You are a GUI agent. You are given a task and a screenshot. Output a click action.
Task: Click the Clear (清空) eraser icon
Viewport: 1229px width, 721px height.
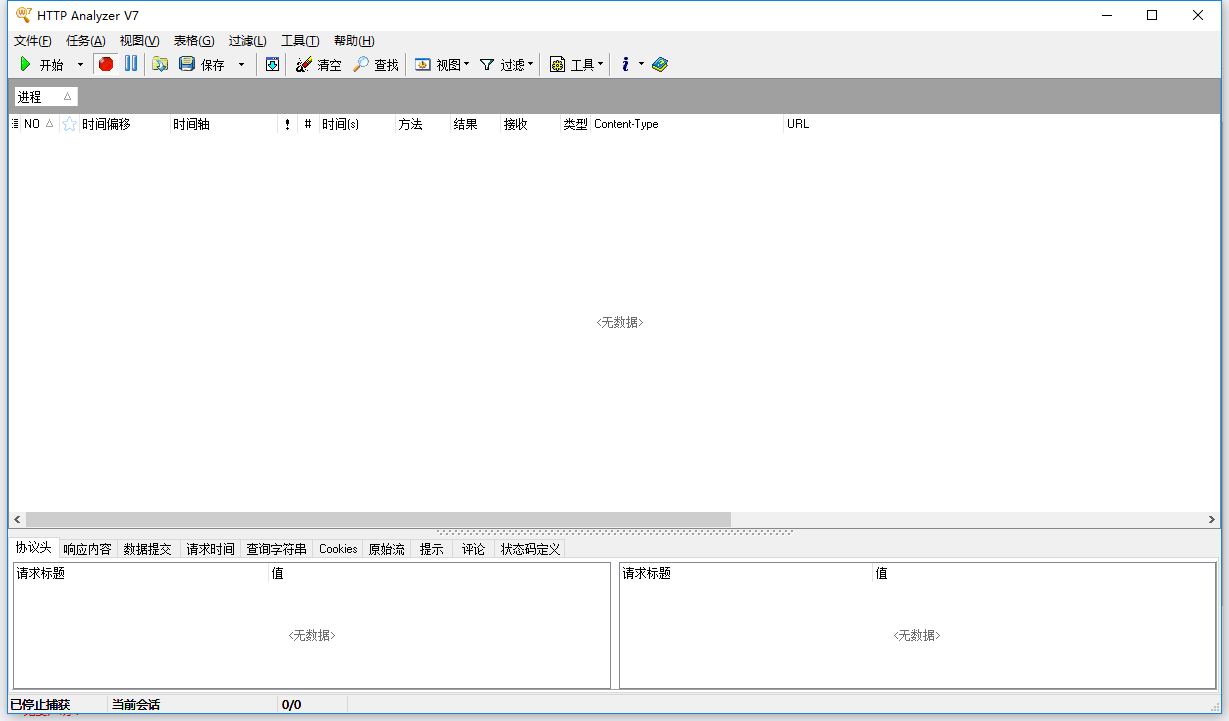pos(304,64)
